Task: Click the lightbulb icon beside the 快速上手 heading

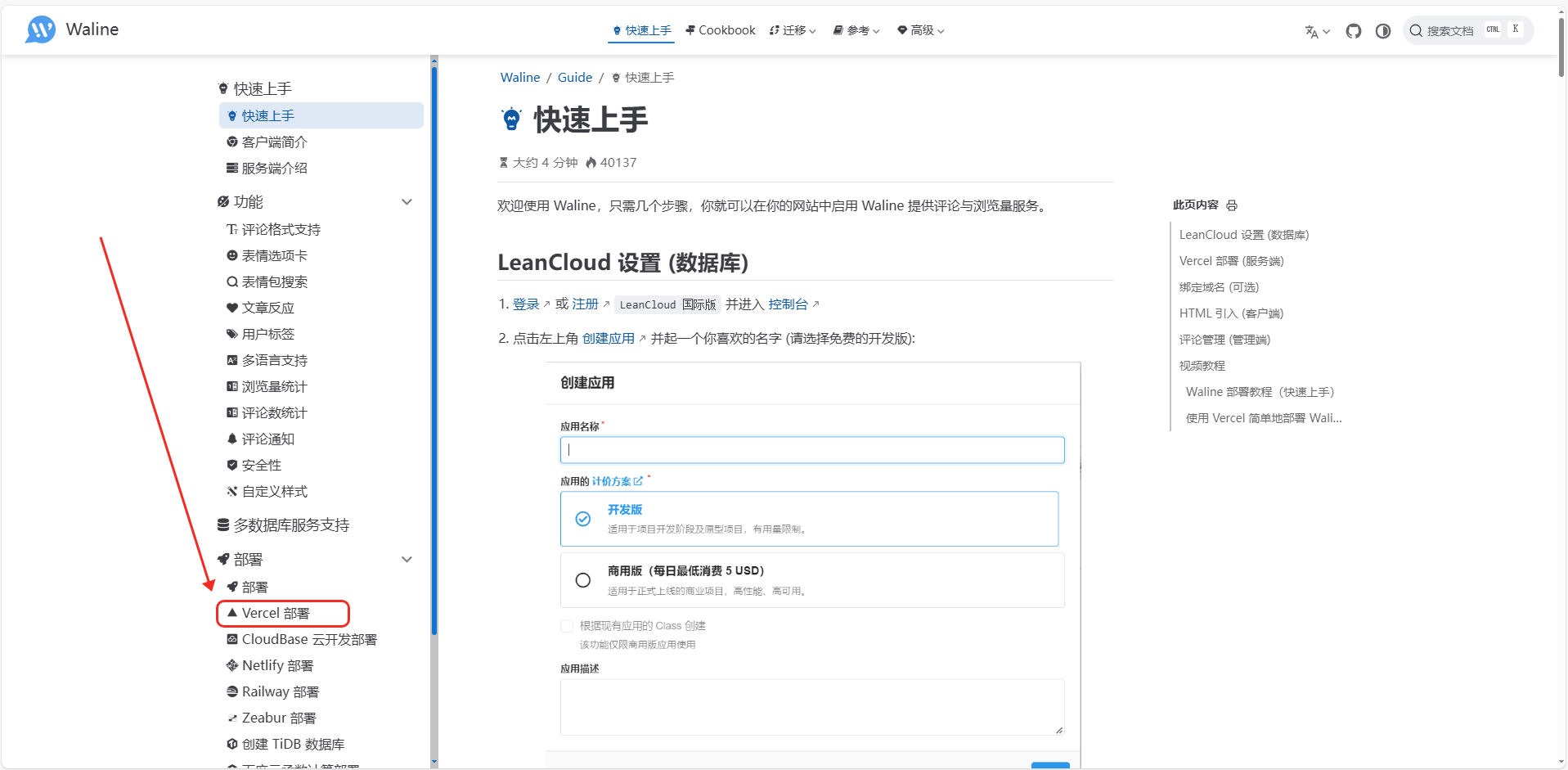Action: [x=512, y=119]
